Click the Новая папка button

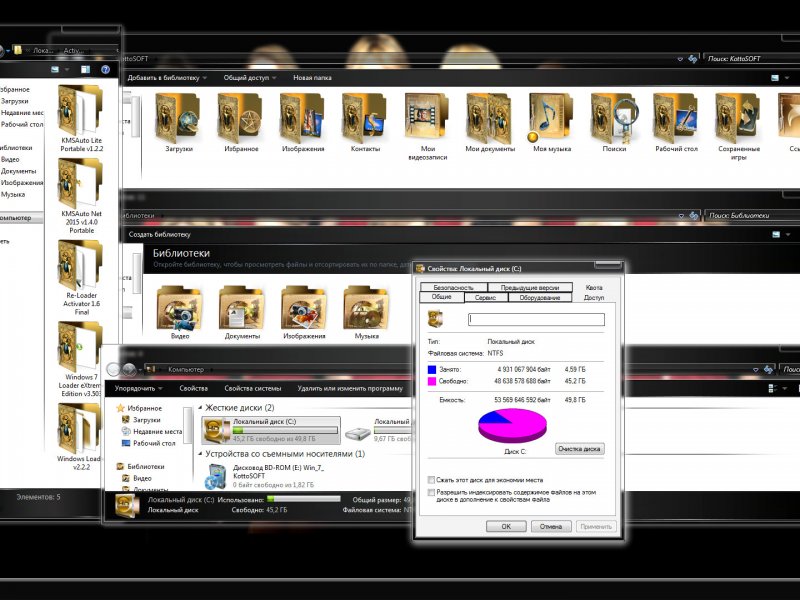point(312,78)
